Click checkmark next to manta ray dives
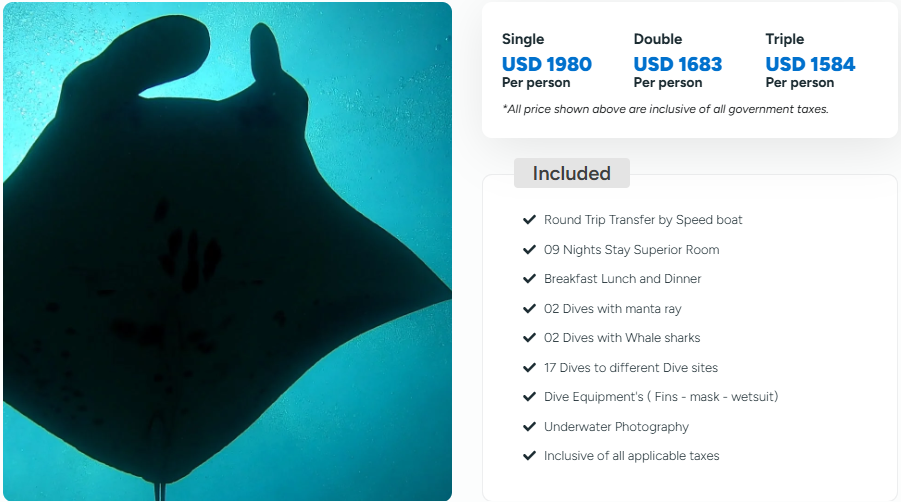 [x=529, y=309]
